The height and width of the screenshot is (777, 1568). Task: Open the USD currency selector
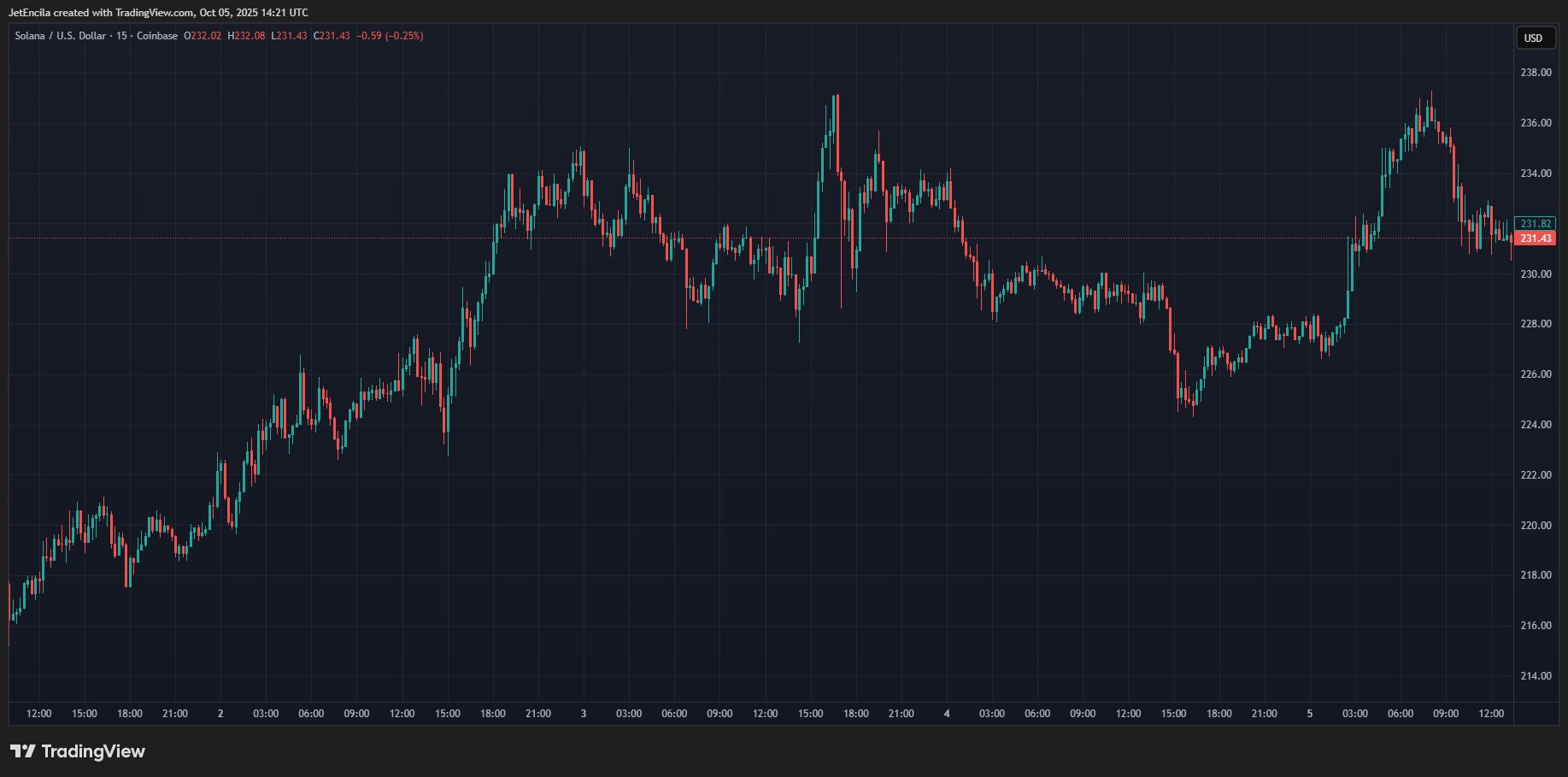1534,38
